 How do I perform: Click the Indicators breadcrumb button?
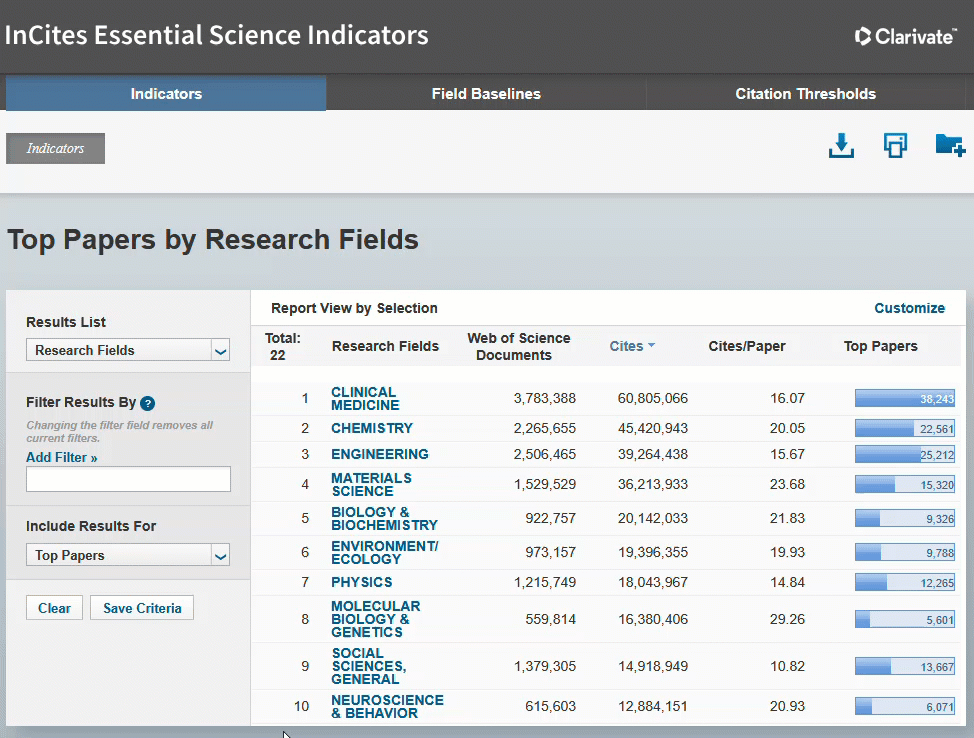55,148
